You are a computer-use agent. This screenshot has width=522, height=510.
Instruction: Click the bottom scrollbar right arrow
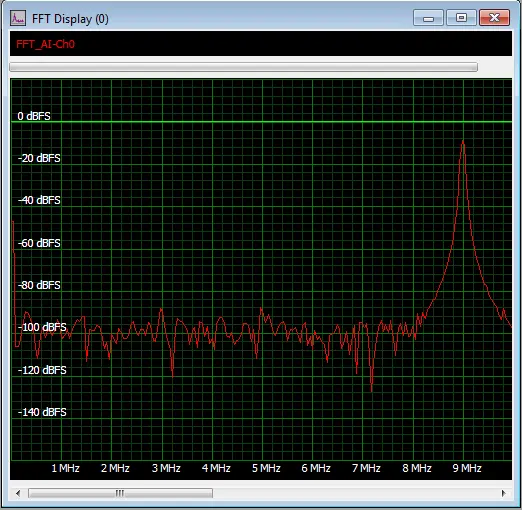pos(503,493)
